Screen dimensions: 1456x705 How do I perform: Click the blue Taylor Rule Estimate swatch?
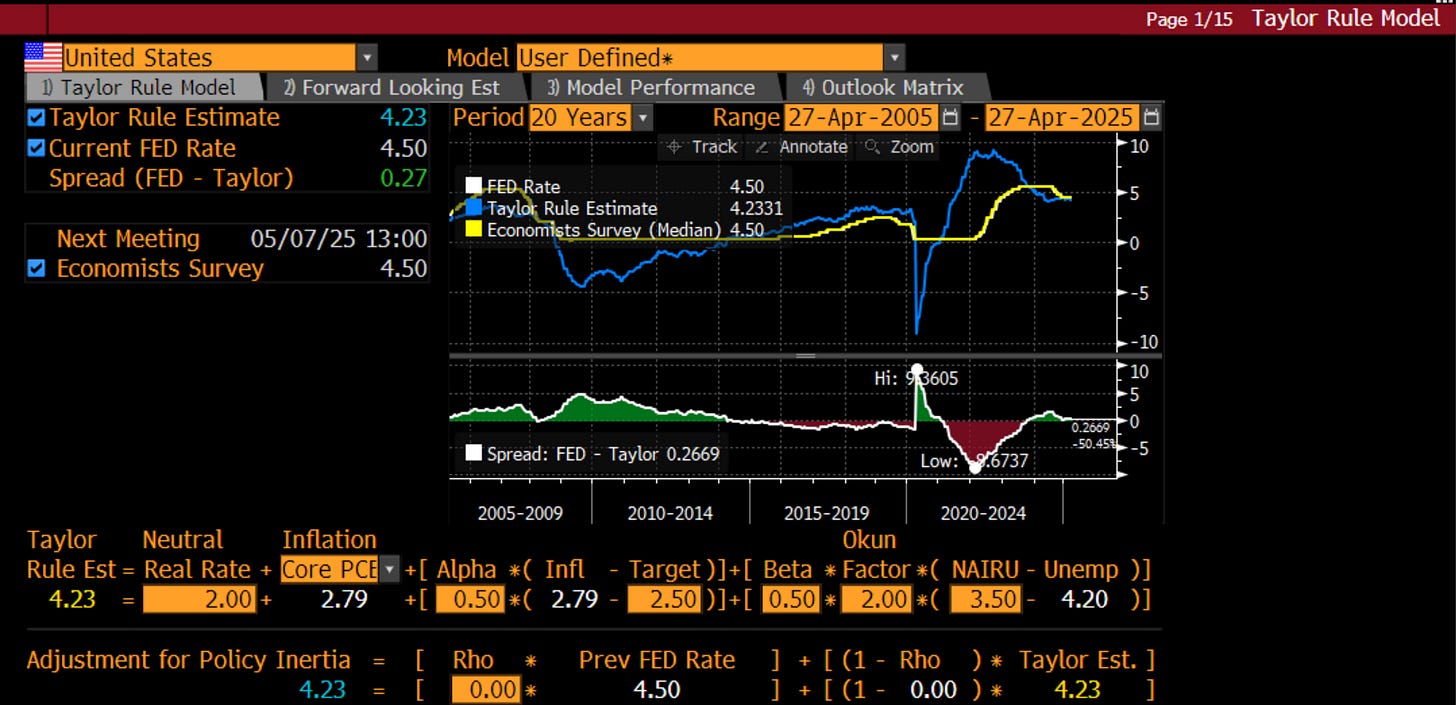click(474, 208)
